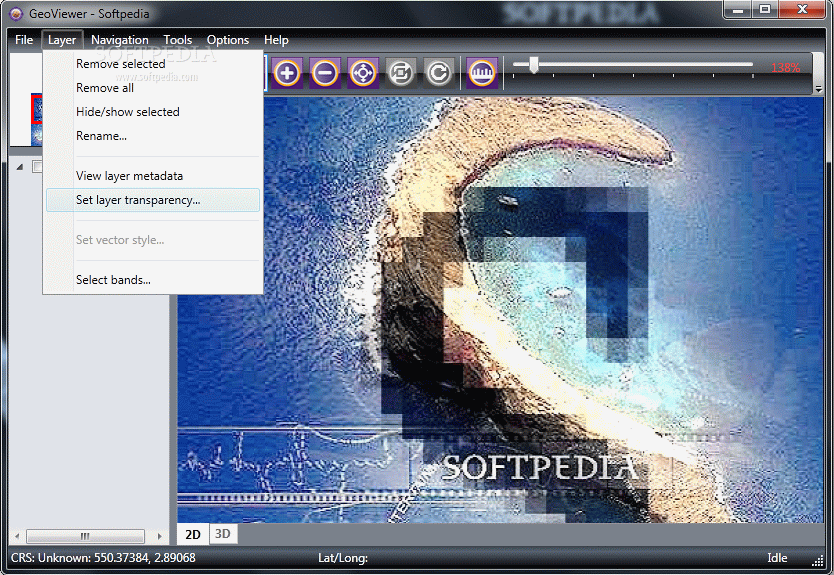Viewport: 834px width, 575px height.
Task: Click the GeoViewer app icon in title bar
Action: click(17, 14)
